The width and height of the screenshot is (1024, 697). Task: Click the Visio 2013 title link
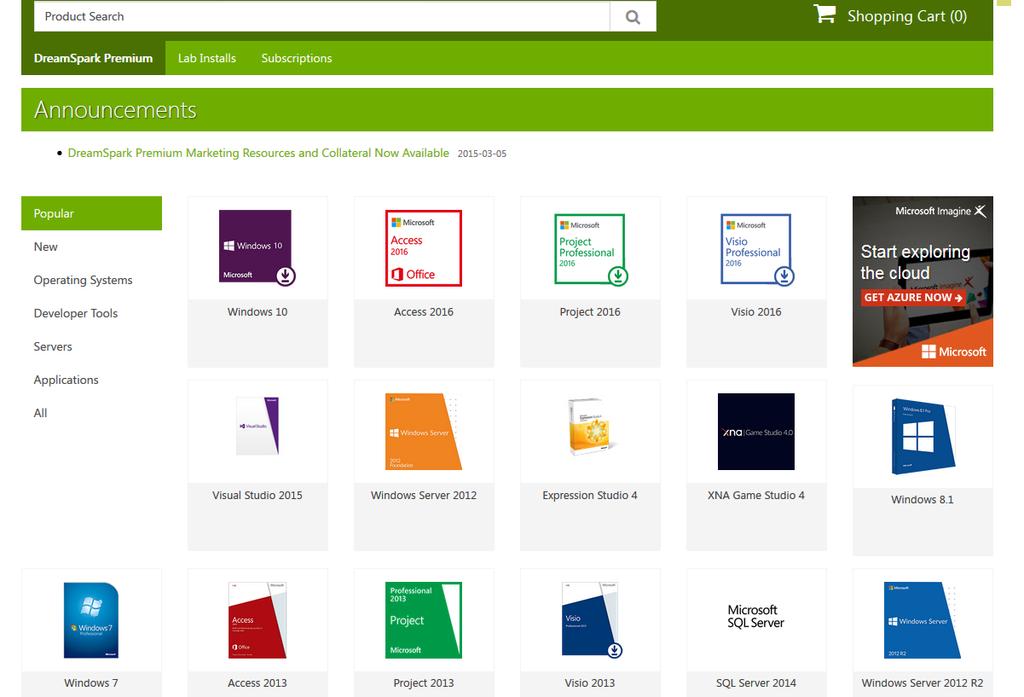tap(590, 683)
